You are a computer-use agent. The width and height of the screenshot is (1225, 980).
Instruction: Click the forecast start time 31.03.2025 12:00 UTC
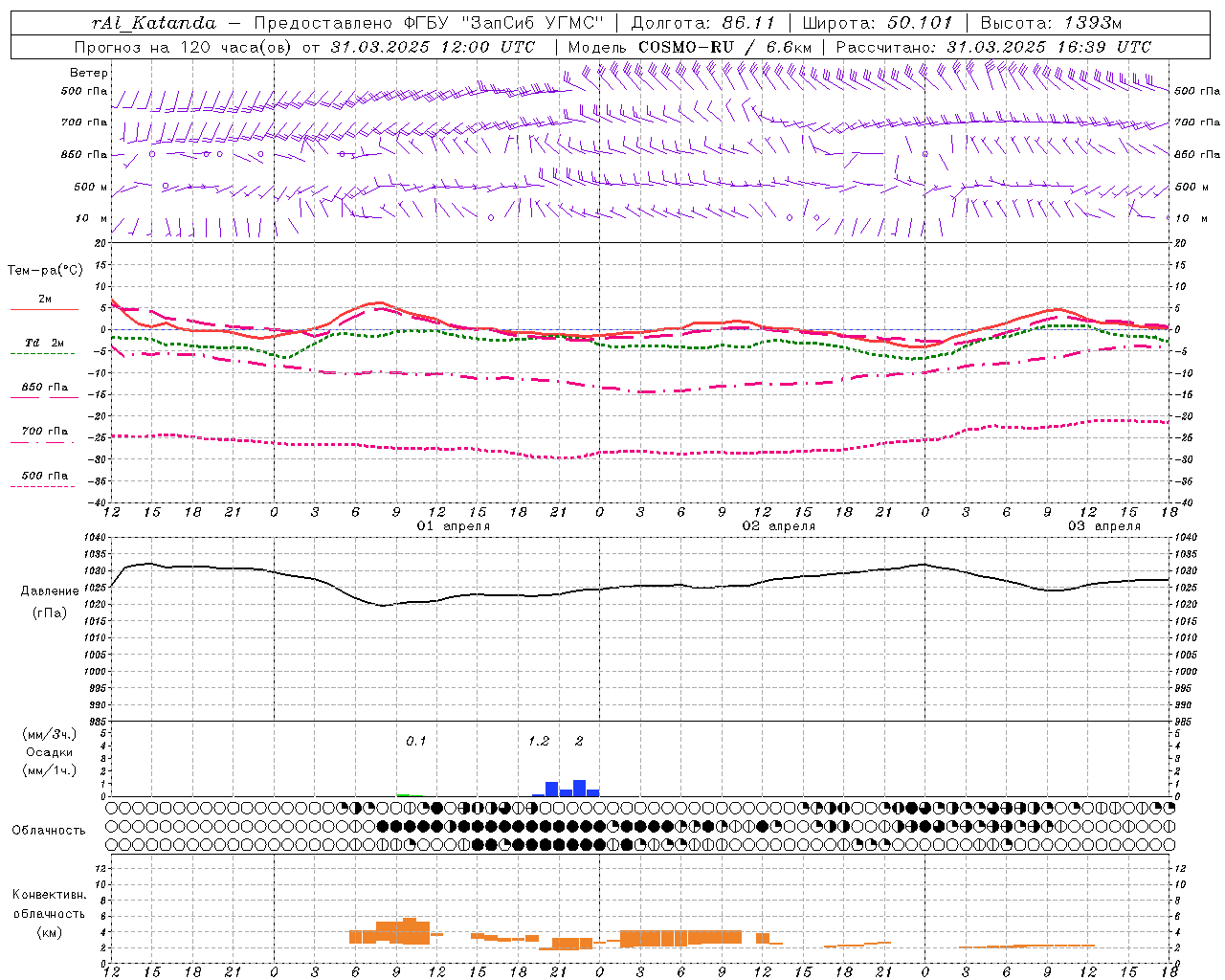coord(433,47)
